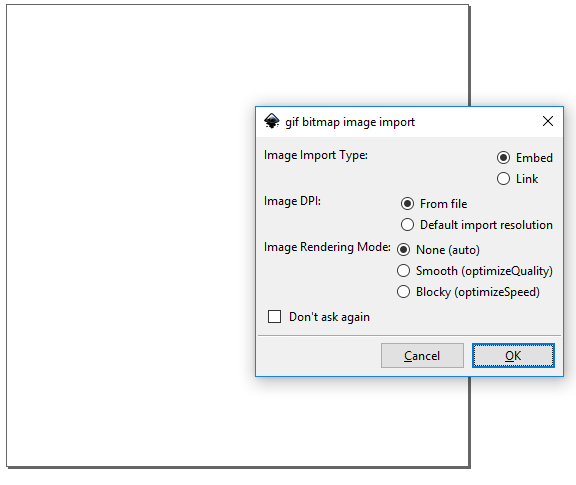Click the Don't ask again label text
The height and width of the screenshot is (485, 576).
329,317
